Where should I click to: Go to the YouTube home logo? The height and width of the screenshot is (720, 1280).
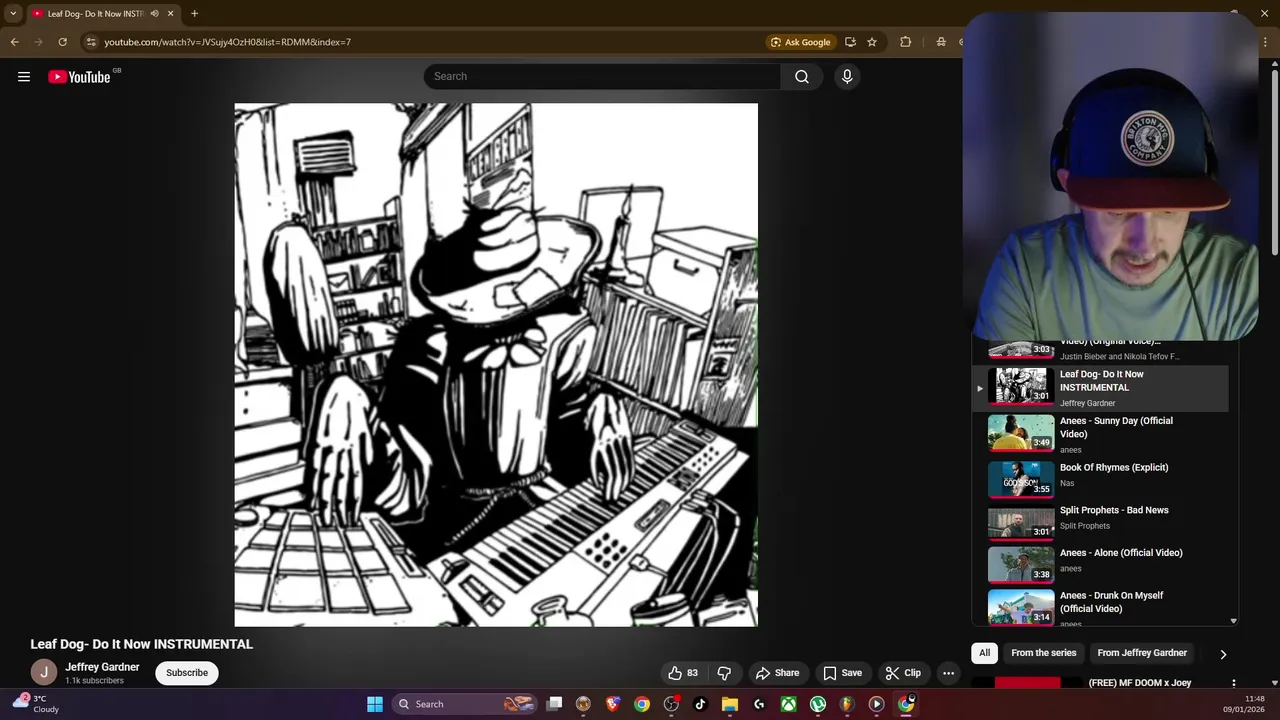79,77
